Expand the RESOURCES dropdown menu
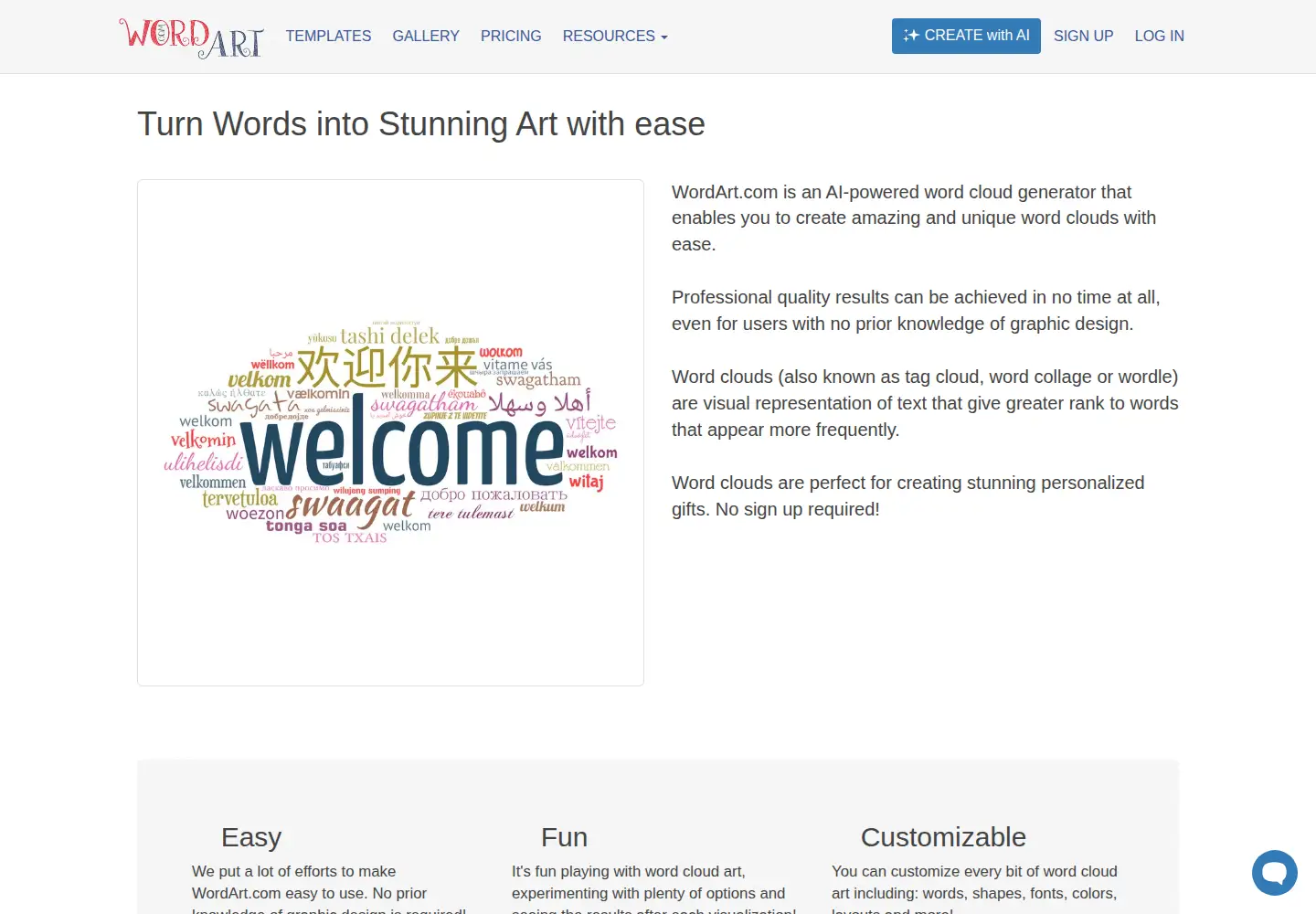This screenshot has height=914, width=1316. point(615,37)
